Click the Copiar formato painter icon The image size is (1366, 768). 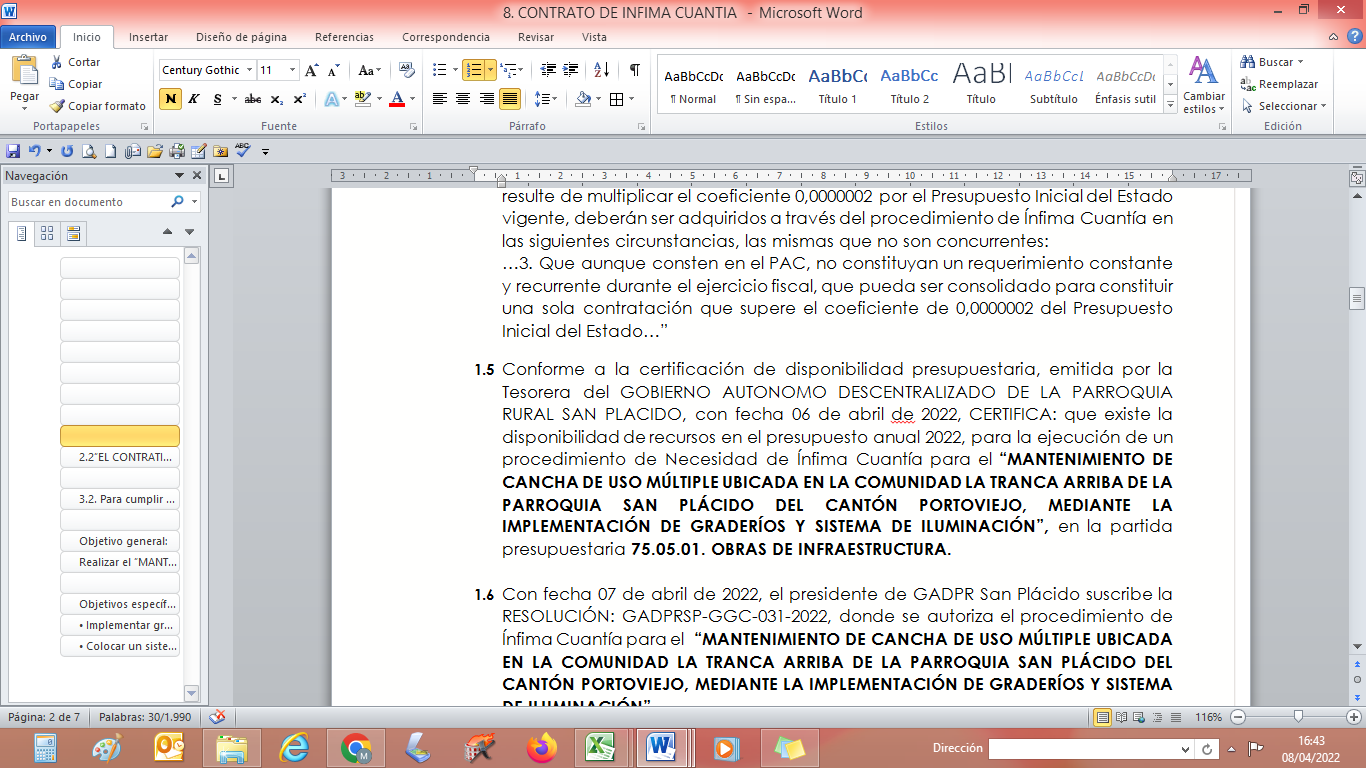[x=58, y=106]
